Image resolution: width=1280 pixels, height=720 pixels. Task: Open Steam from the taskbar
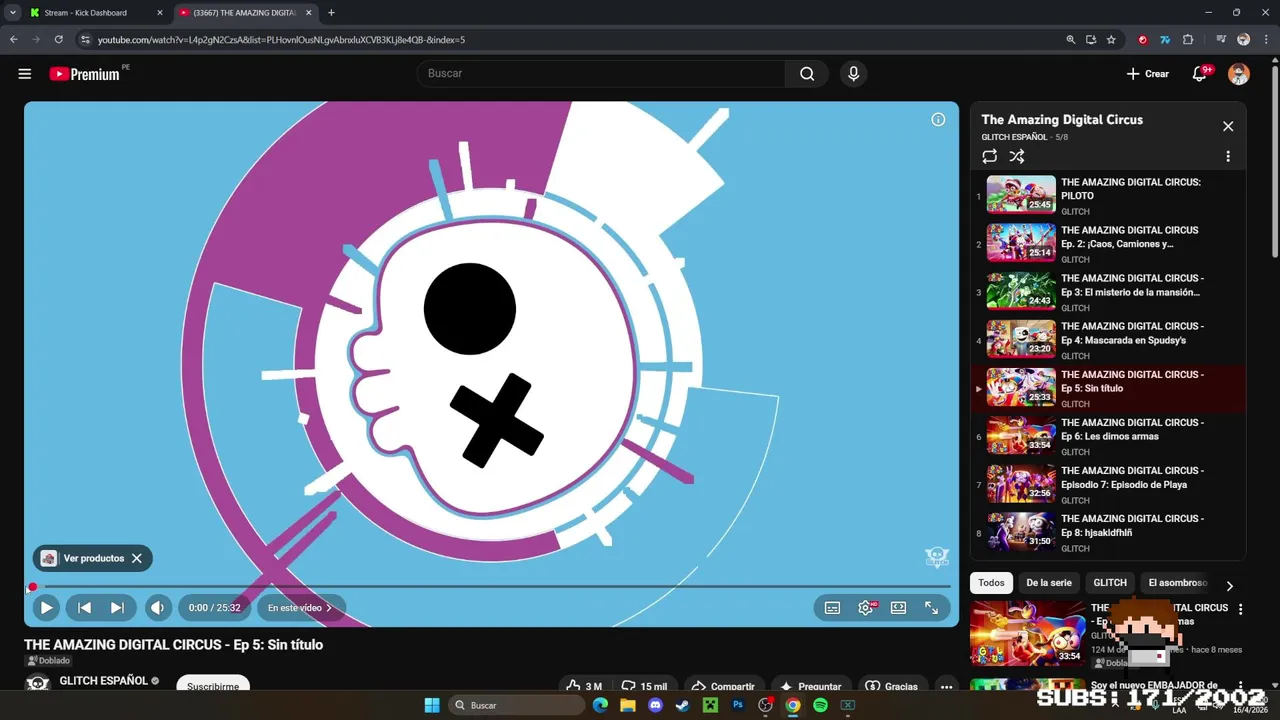coord(682,705)
